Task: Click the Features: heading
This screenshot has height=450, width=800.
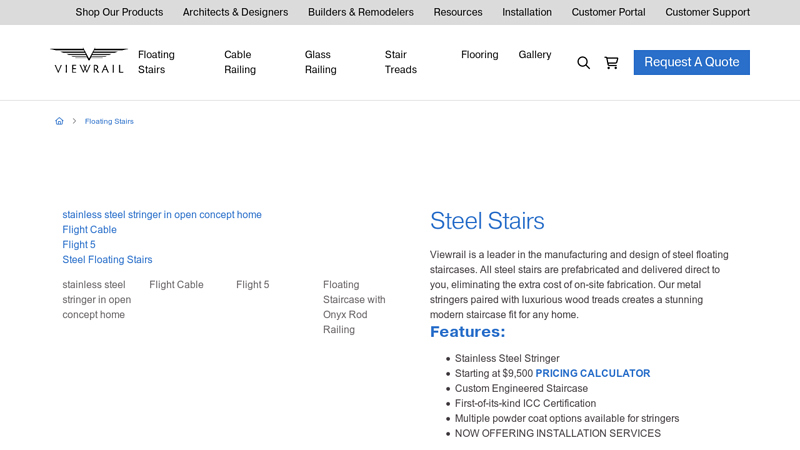Action: [467, 332]
